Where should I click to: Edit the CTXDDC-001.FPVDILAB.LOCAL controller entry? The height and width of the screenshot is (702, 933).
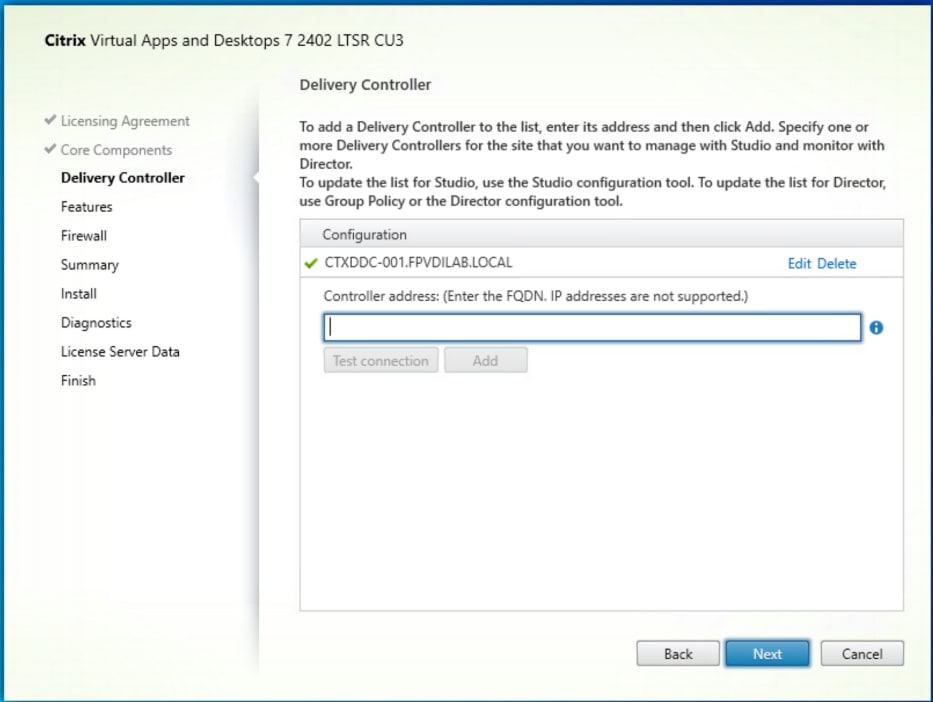pos(799,264)
